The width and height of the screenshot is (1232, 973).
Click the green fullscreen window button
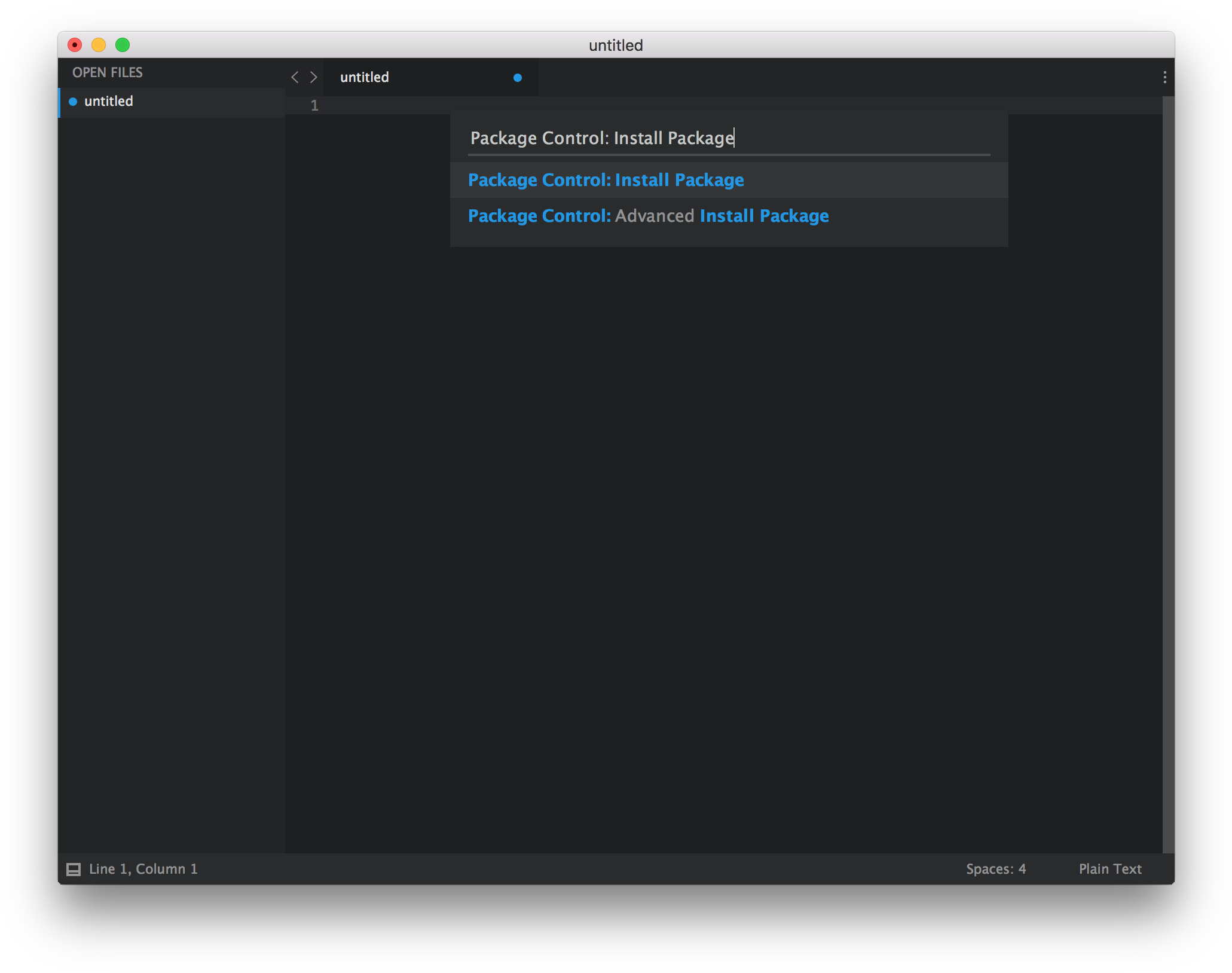pyautogui.click(x=123, y=45)
